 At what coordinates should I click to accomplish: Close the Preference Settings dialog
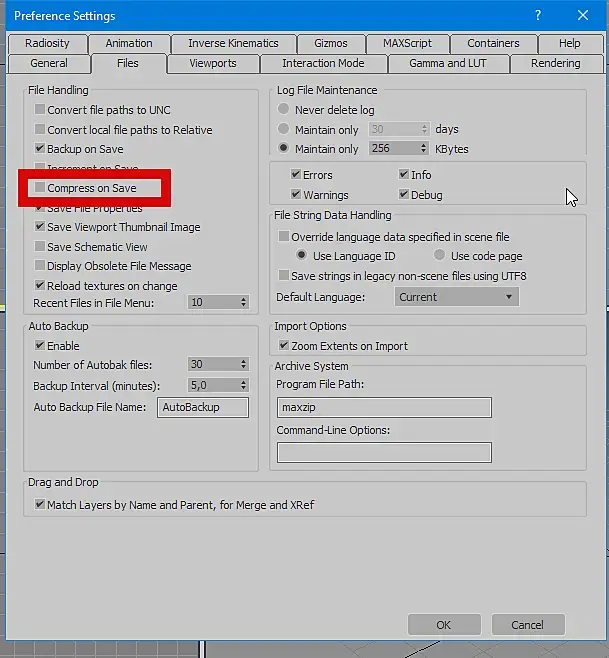point(583,16)
